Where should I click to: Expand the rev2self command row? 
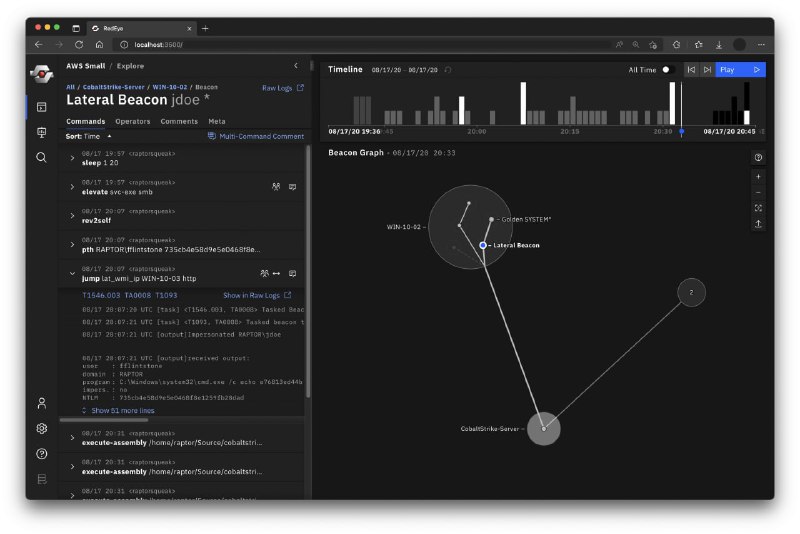click(x=72, y=216)
